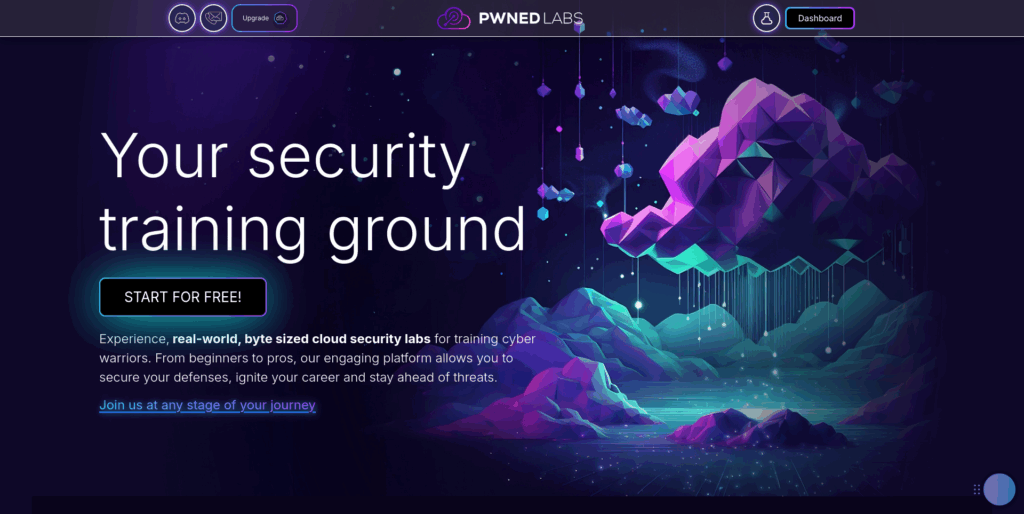Click the "ignite your career" paragraph line
The image size is (1024, 514).
[x=298, y=377]
